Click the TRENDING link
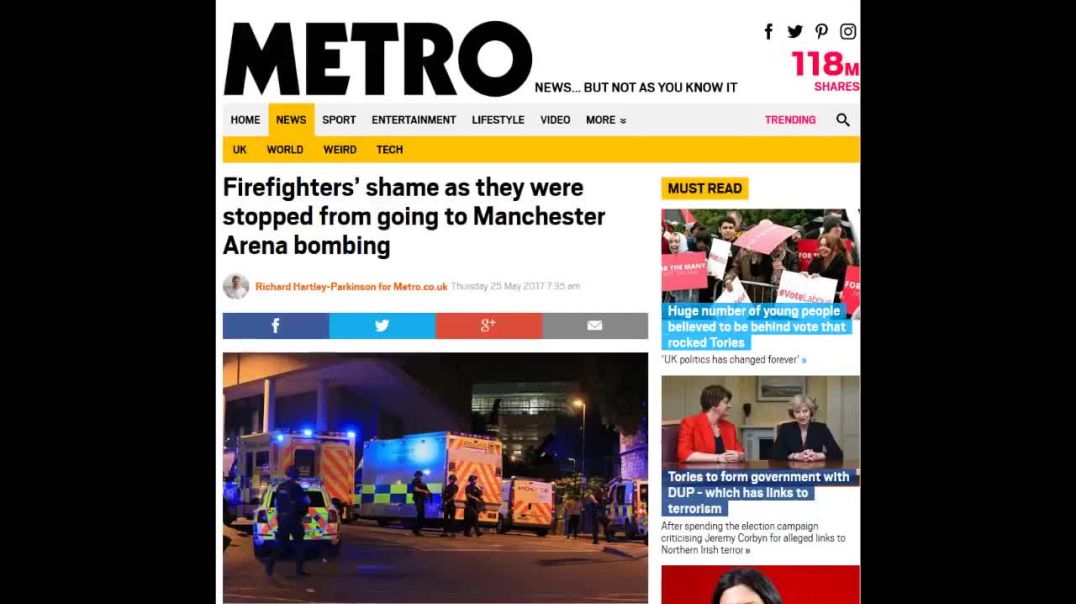This screenshot has height=604, width=1076. point(791,120)
